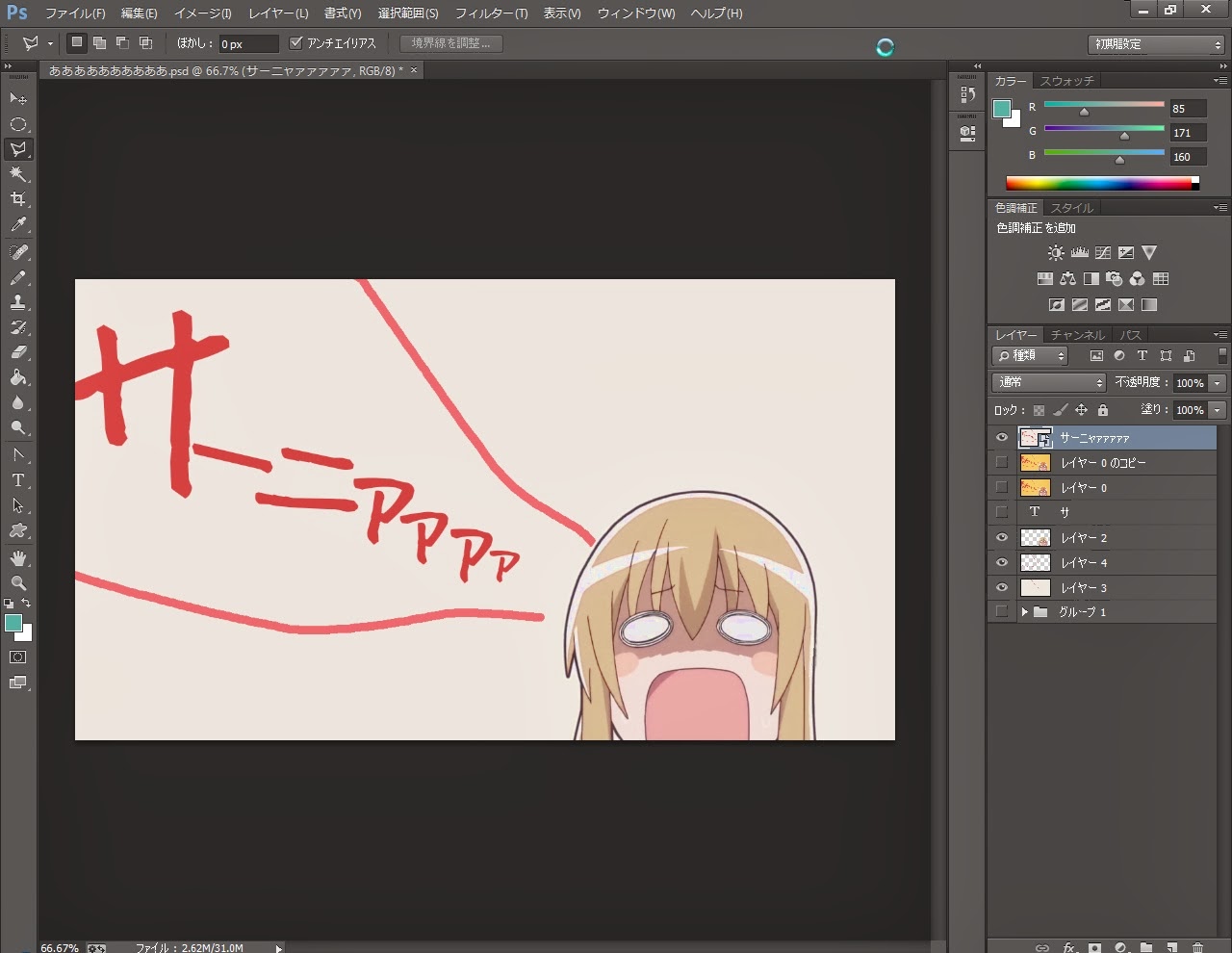The image size is (1232, 953).
Task: Click the color spectrum ramp
Action: pos(1102,183)
